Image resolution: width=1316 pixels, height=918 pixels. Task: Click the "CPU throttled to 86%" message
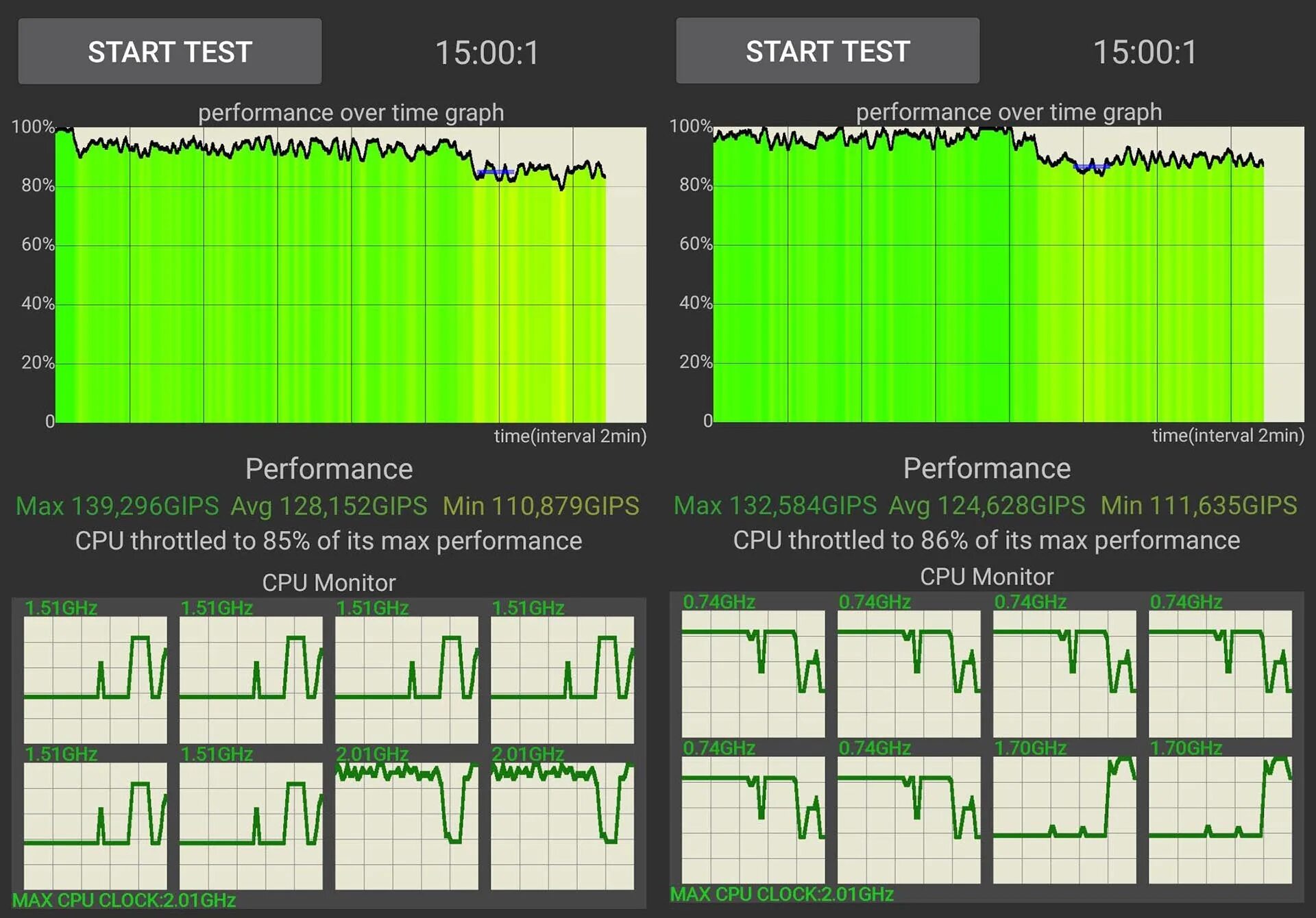[986, 541]
